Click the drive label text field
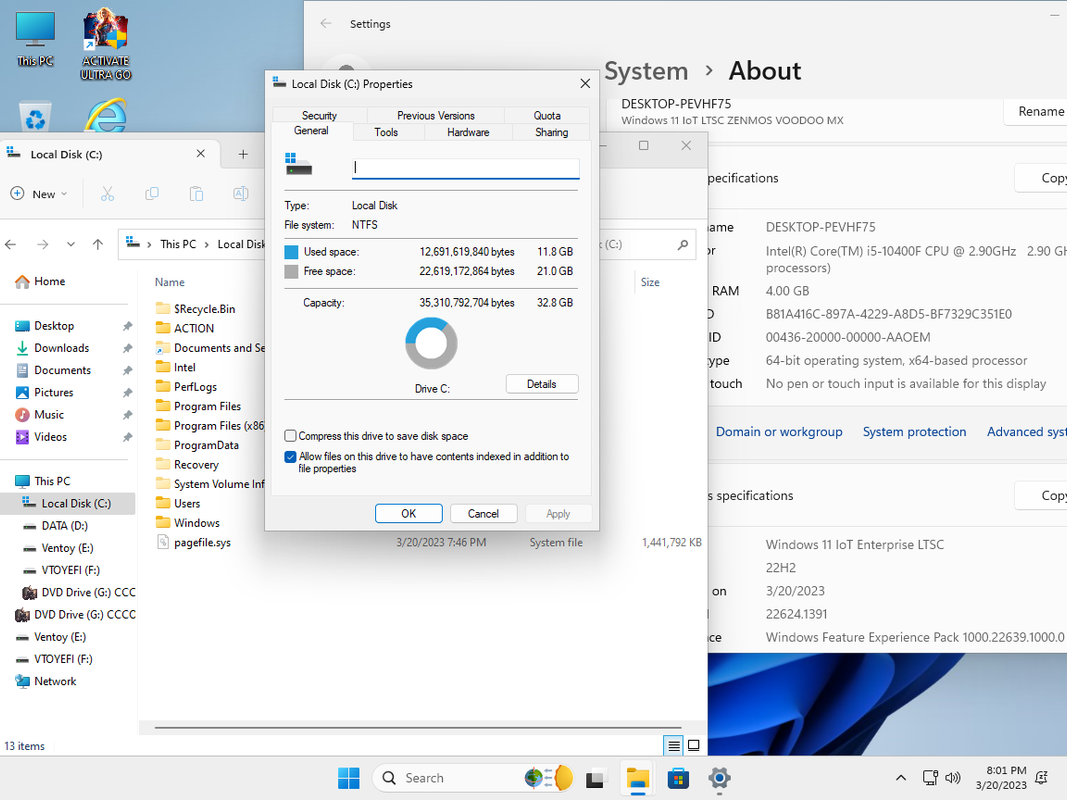The width and height of the screenshot is (1067, 800). point(465,167)
